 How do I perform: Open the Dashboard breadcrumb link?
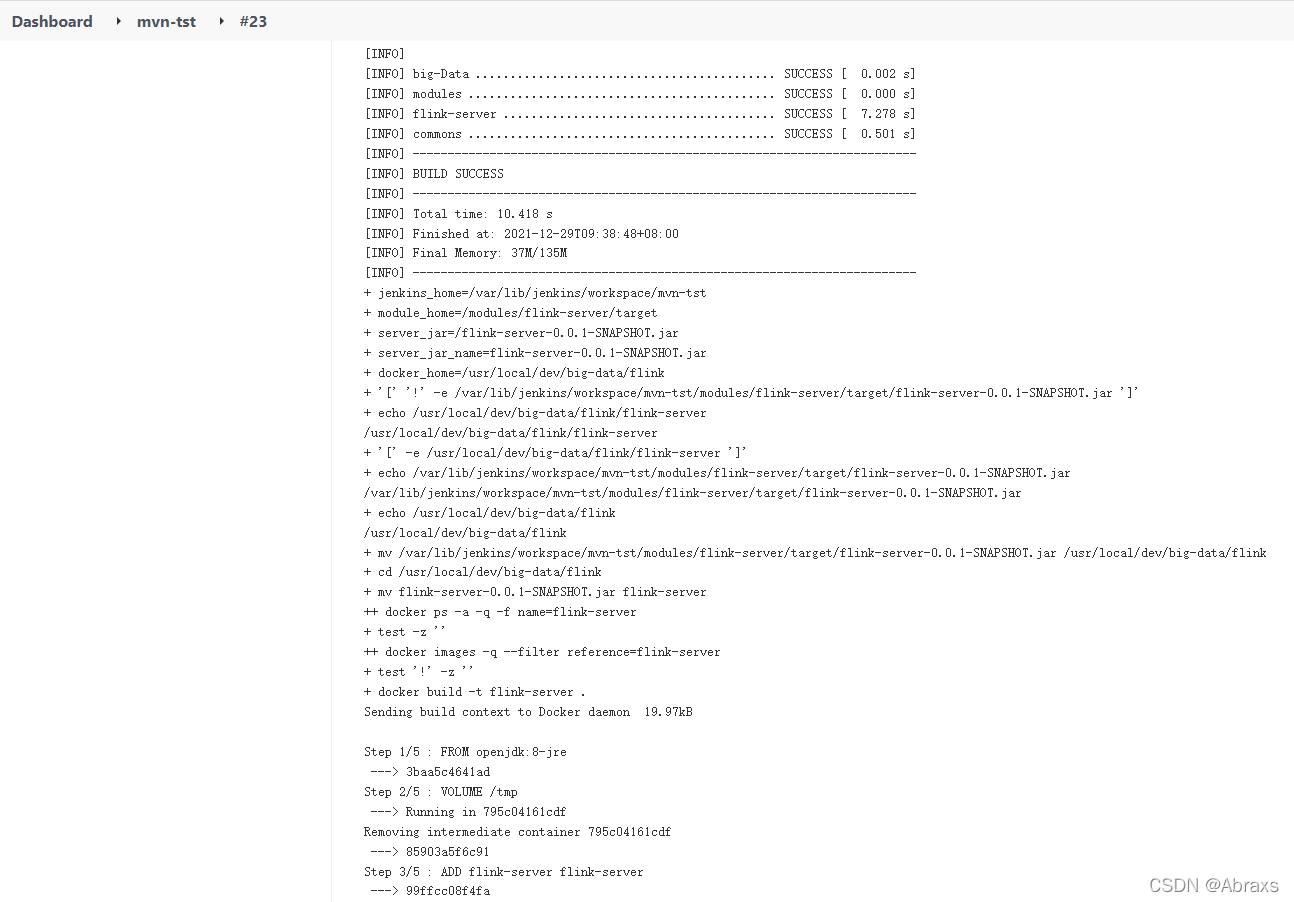point(52,21)
